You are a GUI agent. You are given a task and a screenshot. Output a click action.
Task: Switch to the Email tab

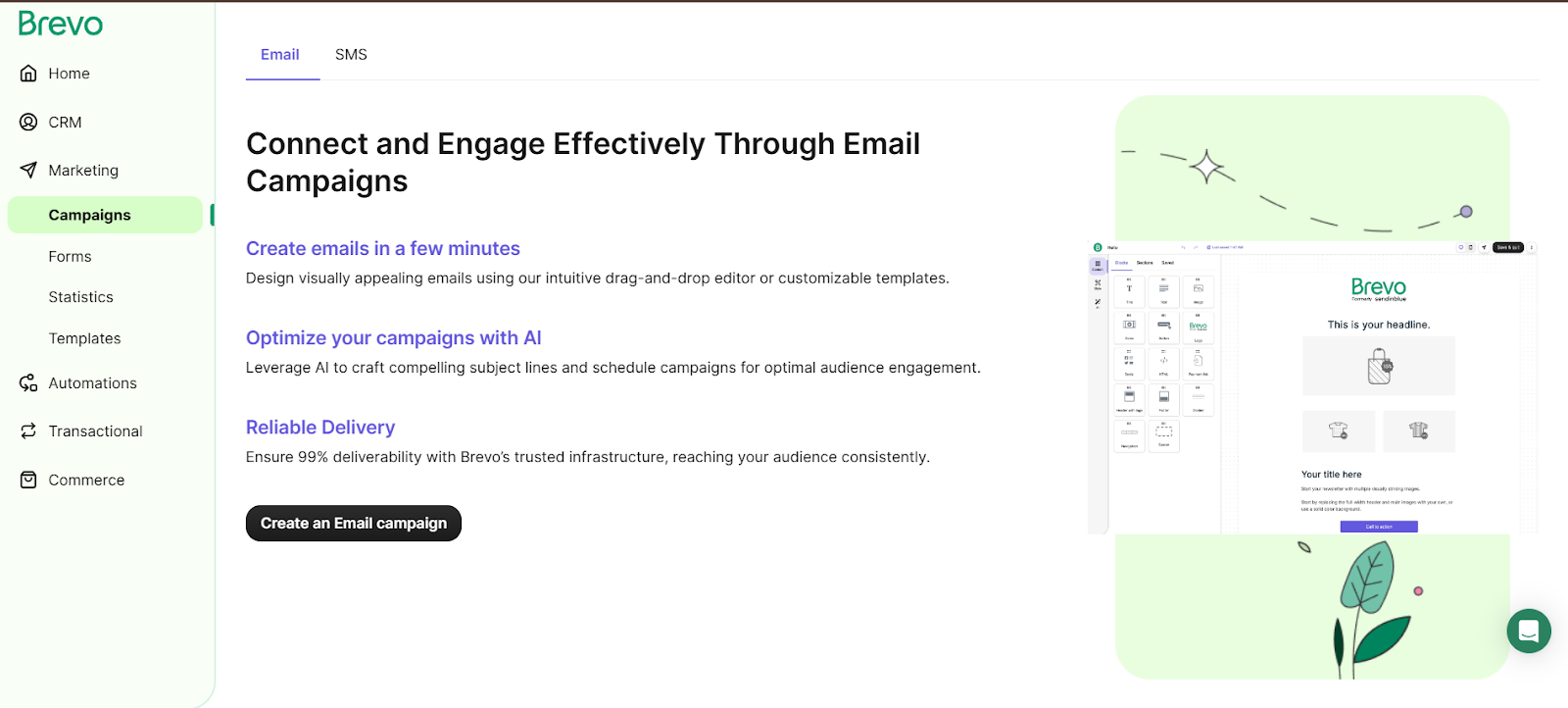[280, 55]
